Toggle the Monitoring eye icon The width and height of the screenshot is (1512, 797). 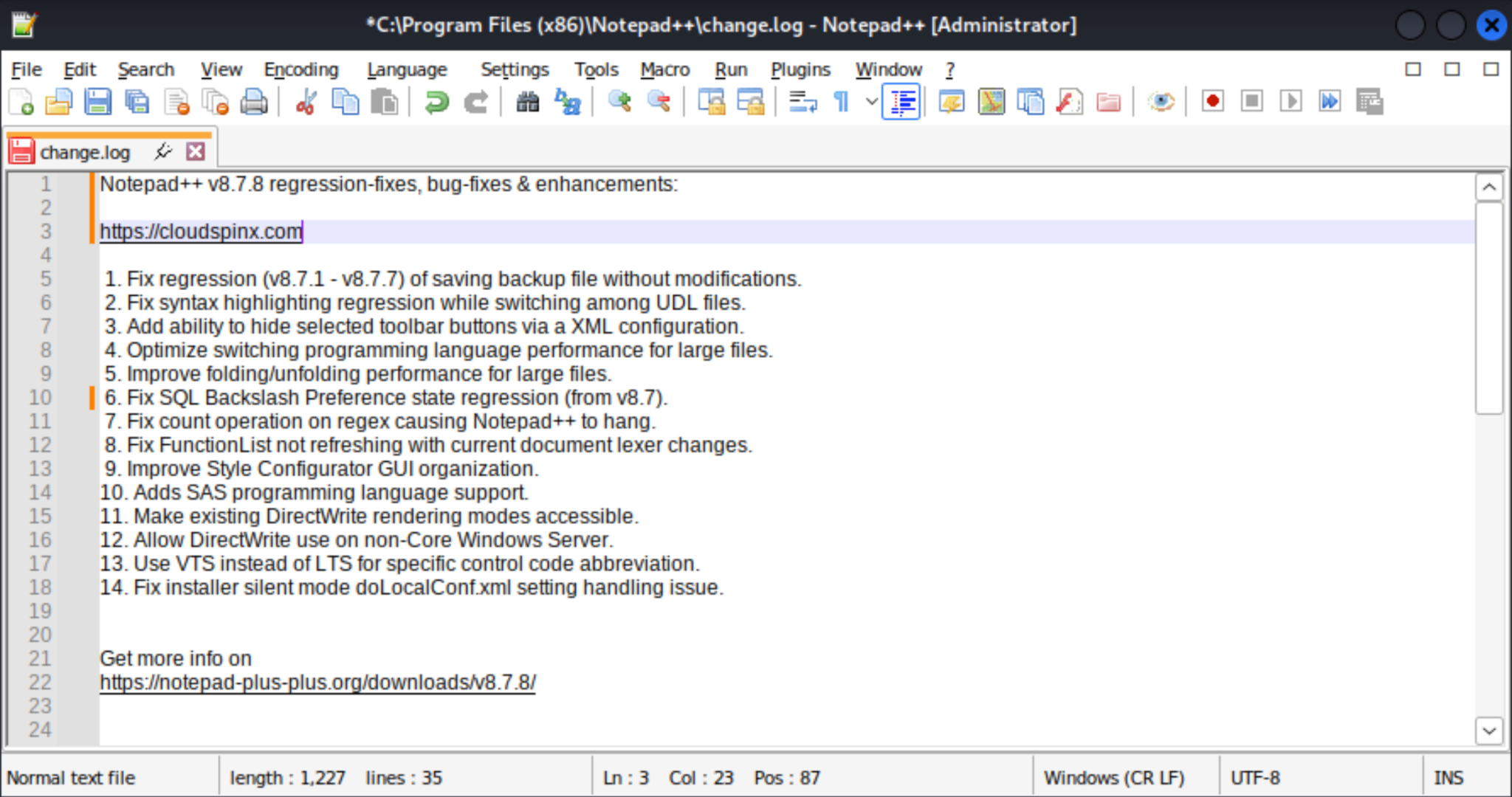pos(1161,102)
